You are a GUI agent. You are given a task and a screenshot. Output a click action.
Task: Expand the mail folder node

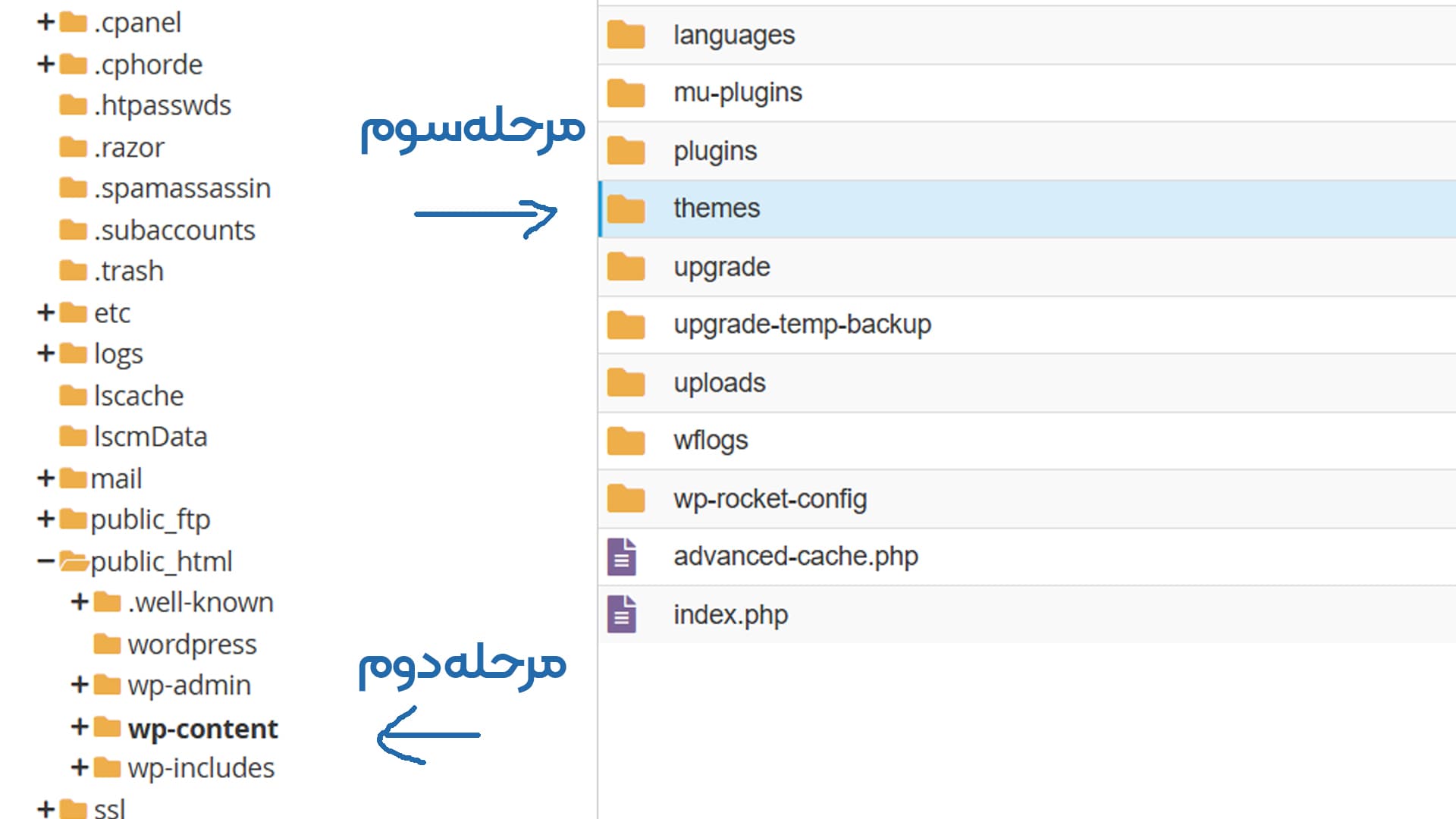(x=45, y=479)
